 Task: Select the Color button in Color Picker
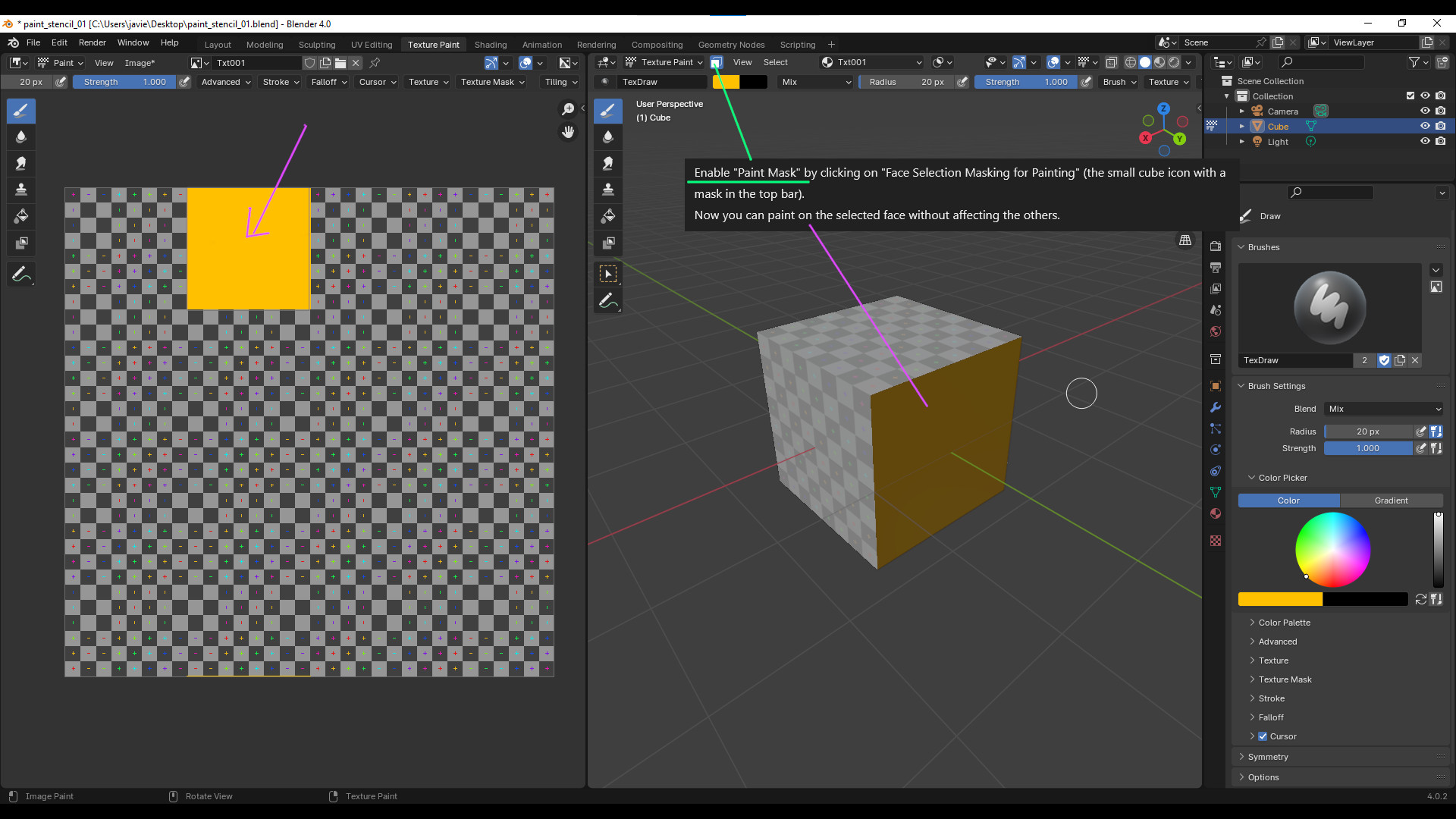[x=1288, y=500]
